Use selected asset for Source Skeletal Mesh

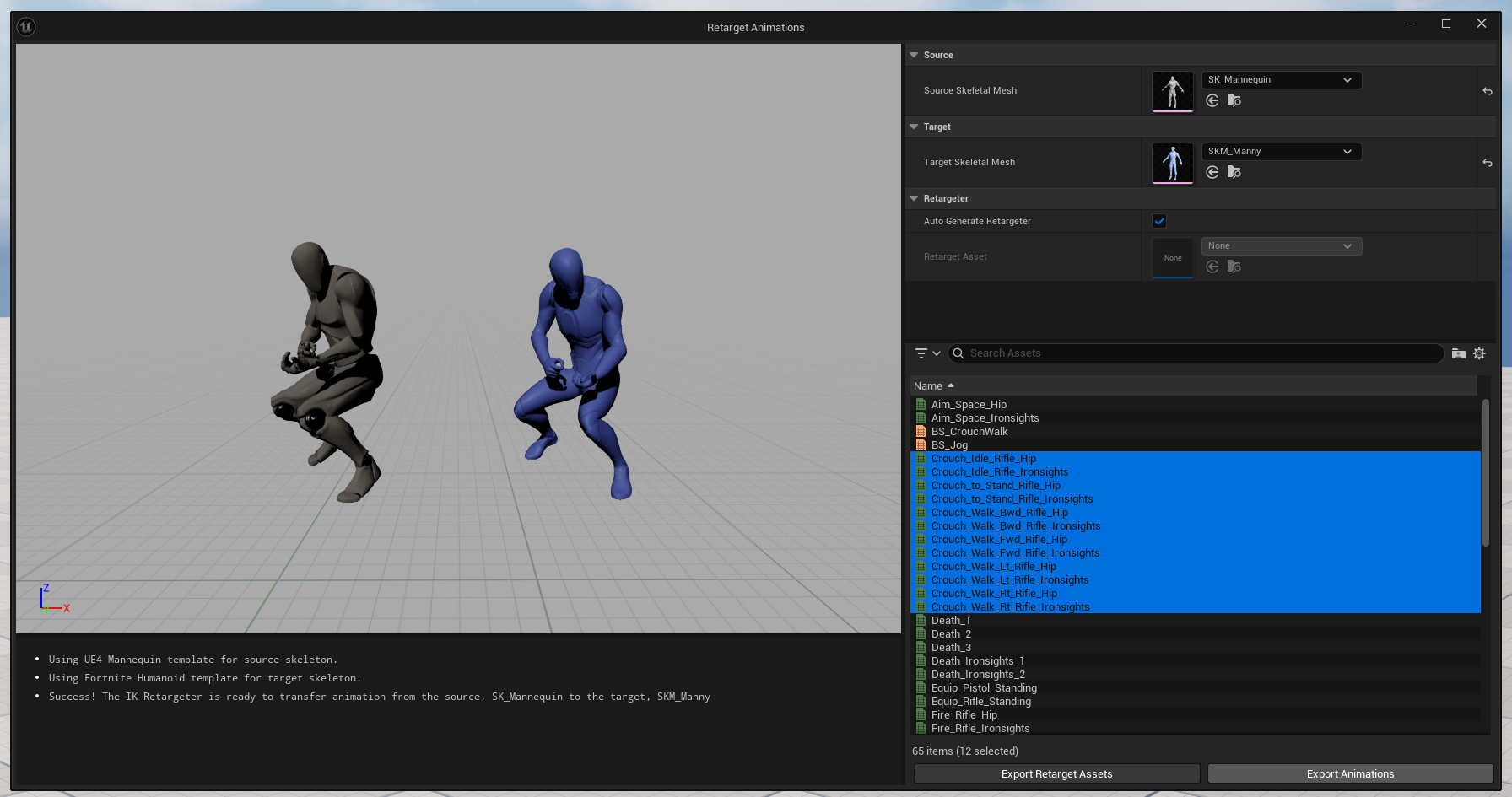pos(1212,101)
